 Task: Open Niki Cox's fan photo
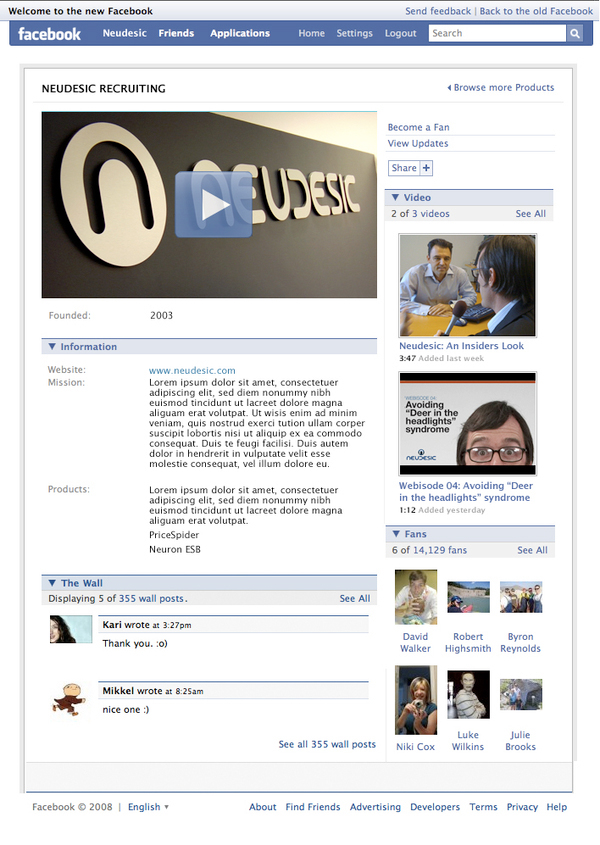click(x=416, y=700)
